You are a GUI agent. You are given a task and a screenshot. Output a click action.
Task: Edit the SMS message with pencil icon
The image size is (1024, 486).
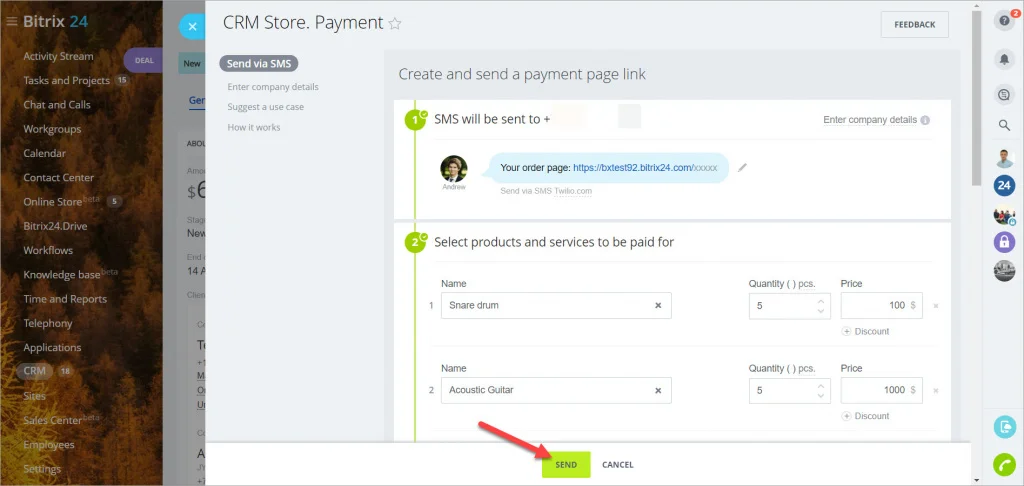click(x=742, y=168)
